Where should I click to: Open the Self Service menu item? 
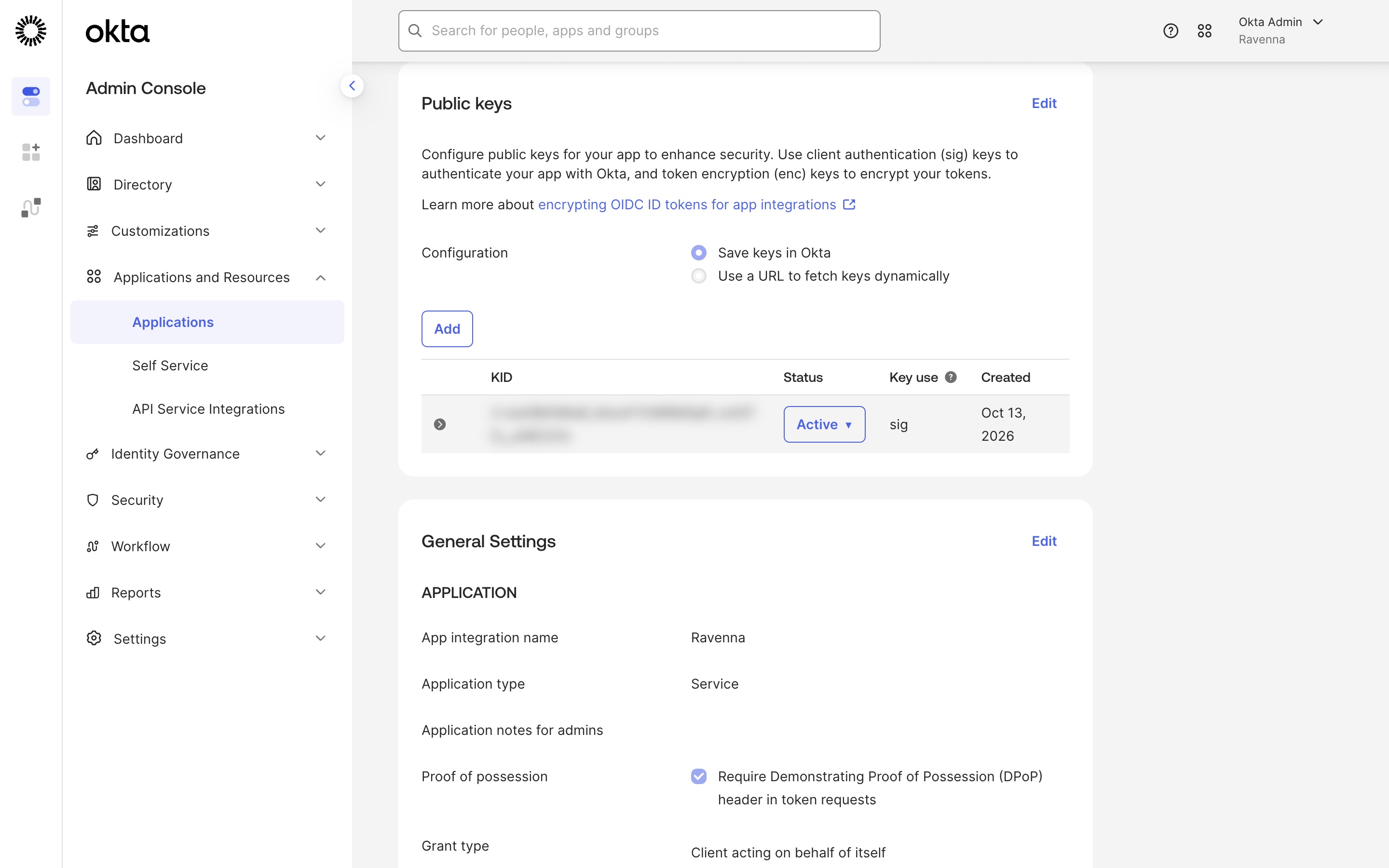[x=170, y=366]
